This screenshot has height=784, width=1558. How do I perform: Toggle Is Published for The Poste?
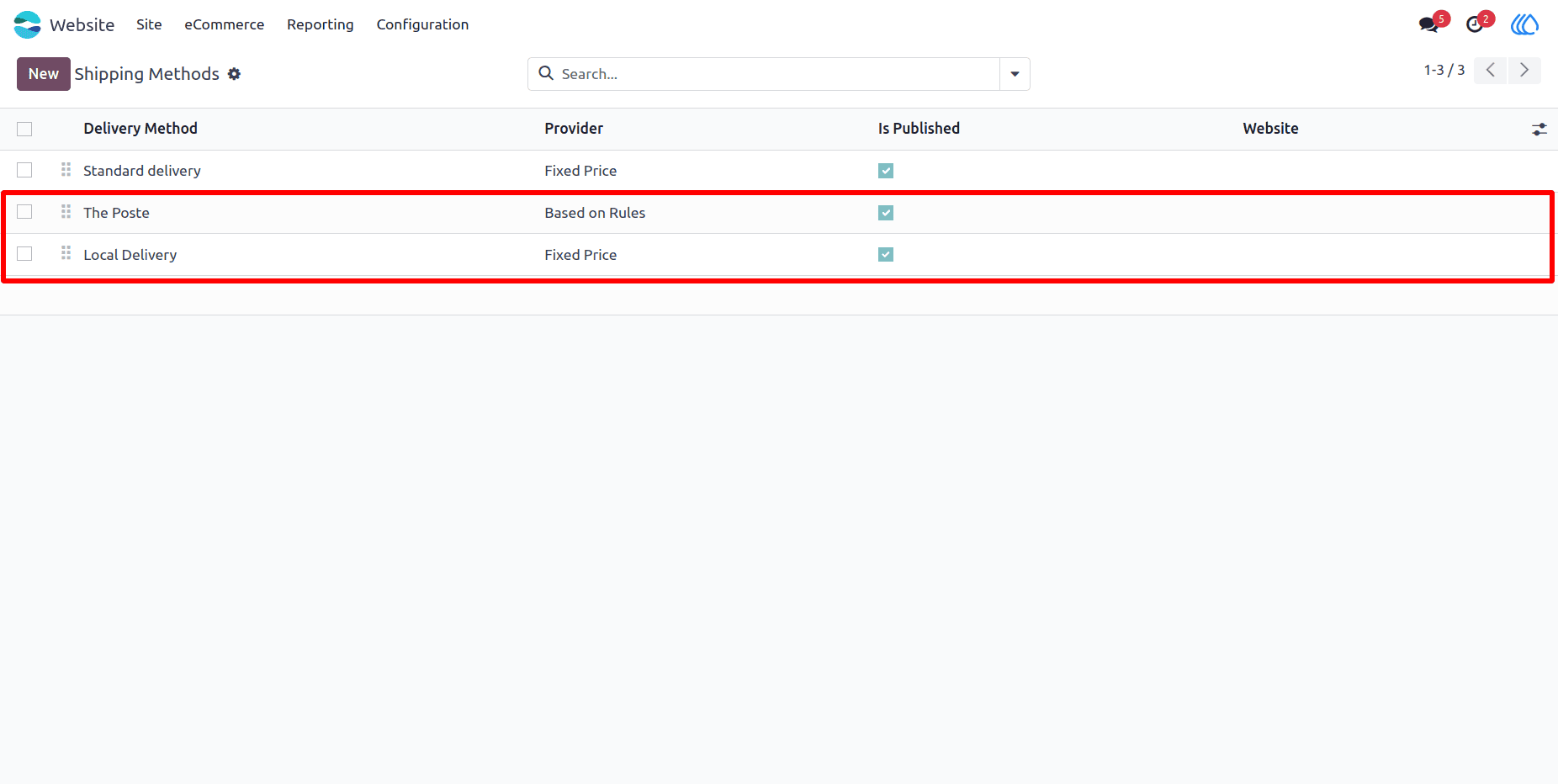tap(886, 213)
